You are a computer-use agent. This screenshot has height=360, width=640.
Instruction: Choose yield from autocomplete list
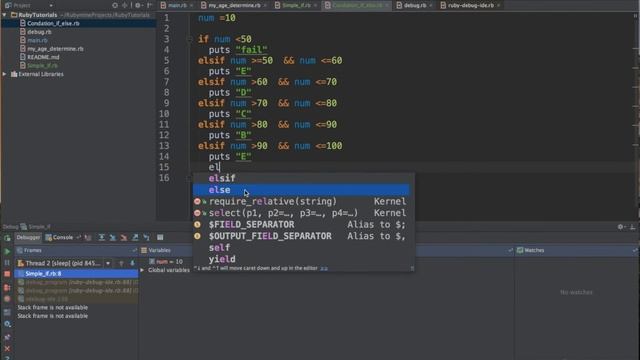(x=301, y=259)
